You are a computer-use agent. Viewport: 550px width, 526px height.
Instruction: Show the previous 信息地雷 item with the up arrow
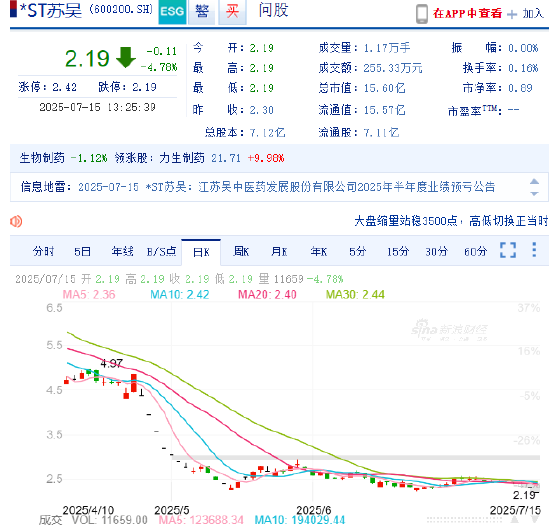coord(534,181)
